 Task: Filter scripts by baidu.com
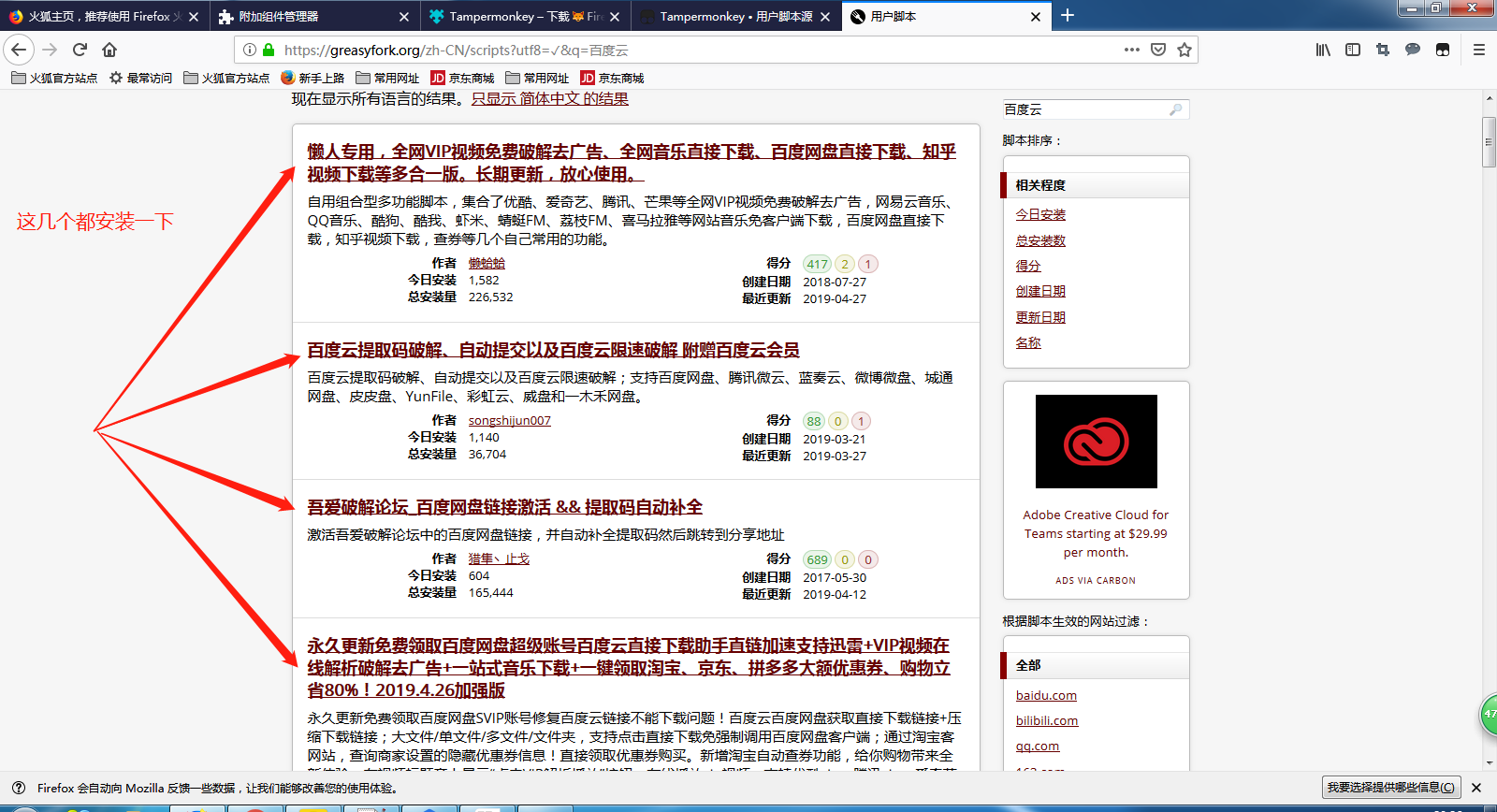(1046, 695)
